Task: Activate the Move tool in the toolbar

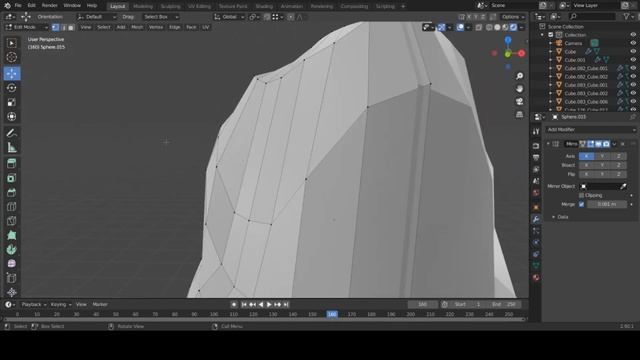Action: point(11,73)
